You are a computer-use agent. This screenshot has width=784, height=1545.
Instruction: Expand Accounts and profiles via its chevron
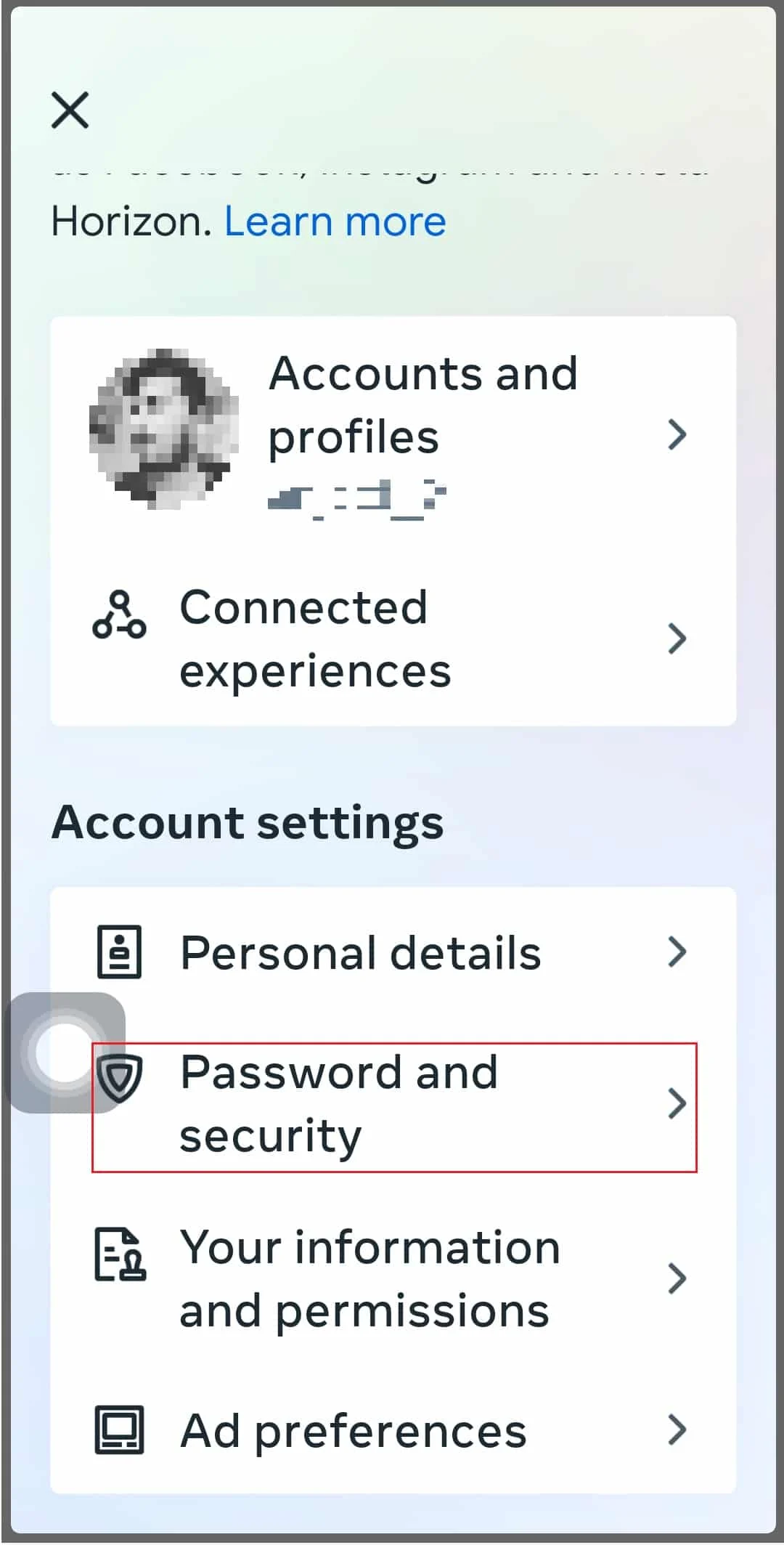(x=677, y=434)
